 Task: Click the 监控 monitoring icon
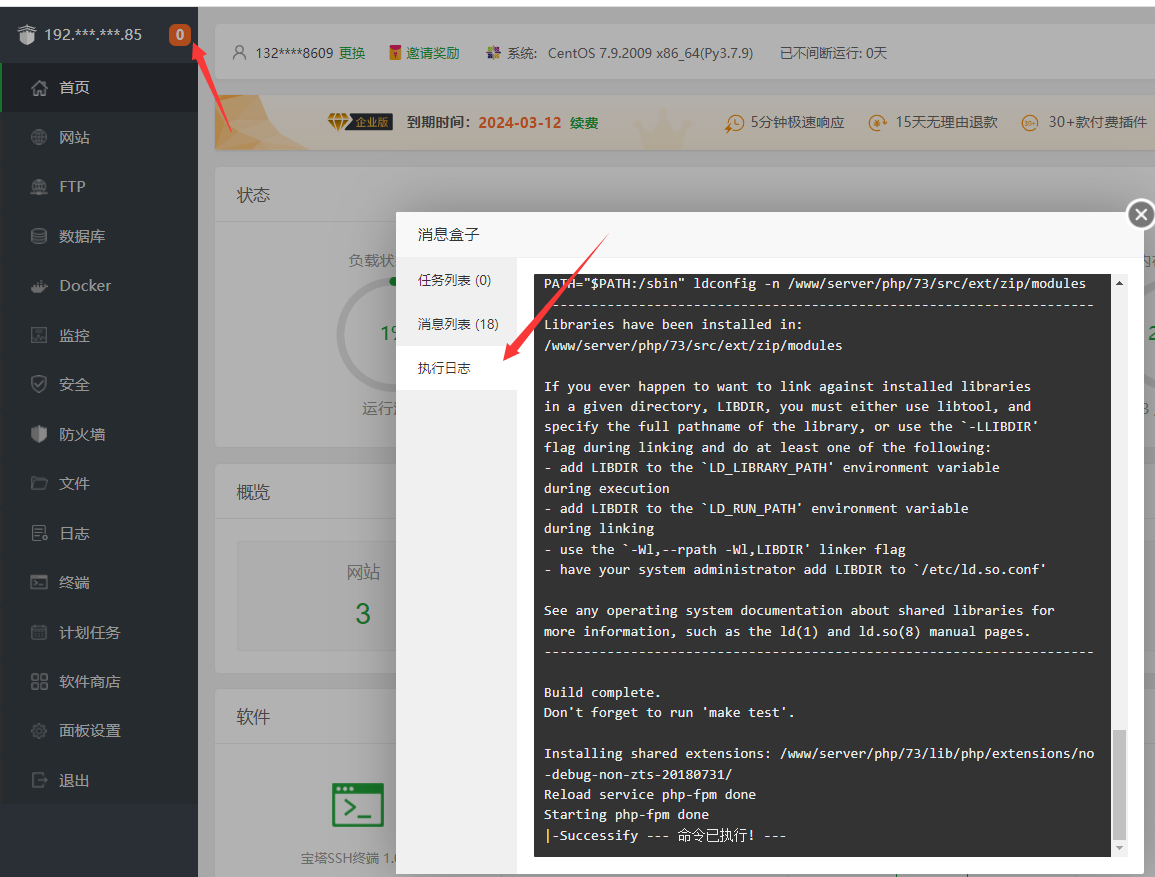coord(39,335)
